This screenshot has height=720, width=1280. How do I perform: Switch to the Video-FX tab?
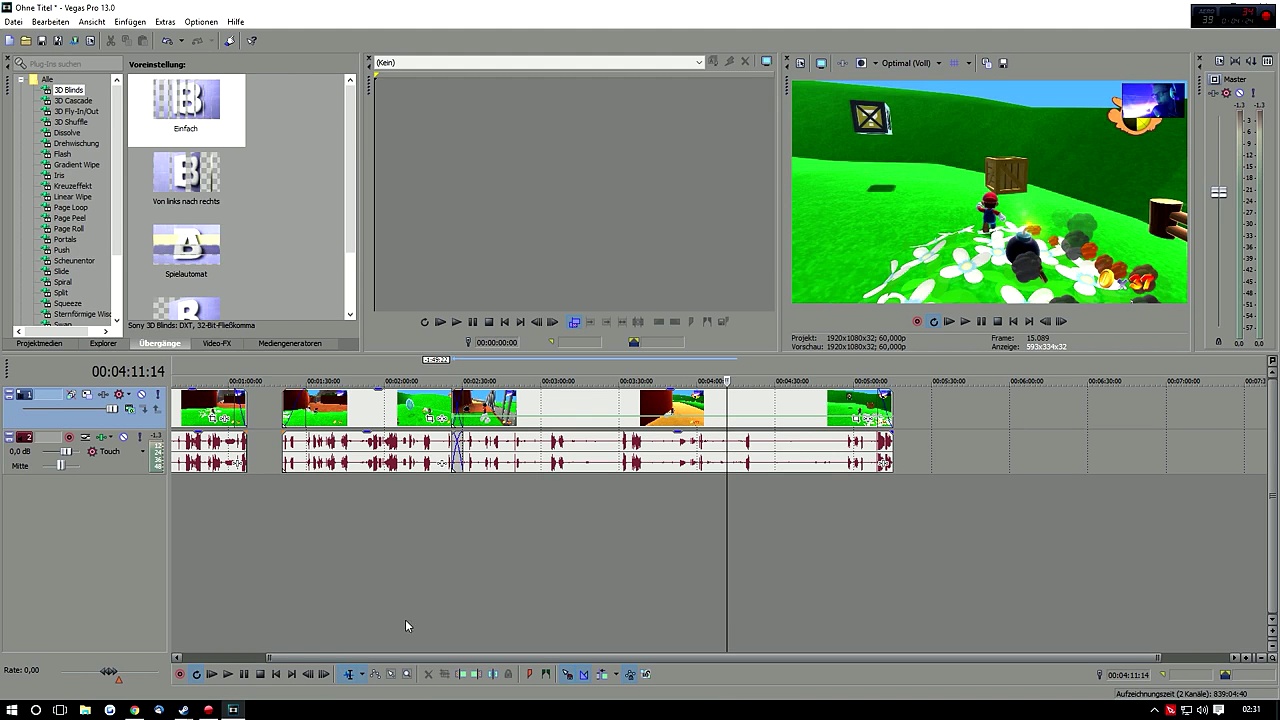(217, 343)
